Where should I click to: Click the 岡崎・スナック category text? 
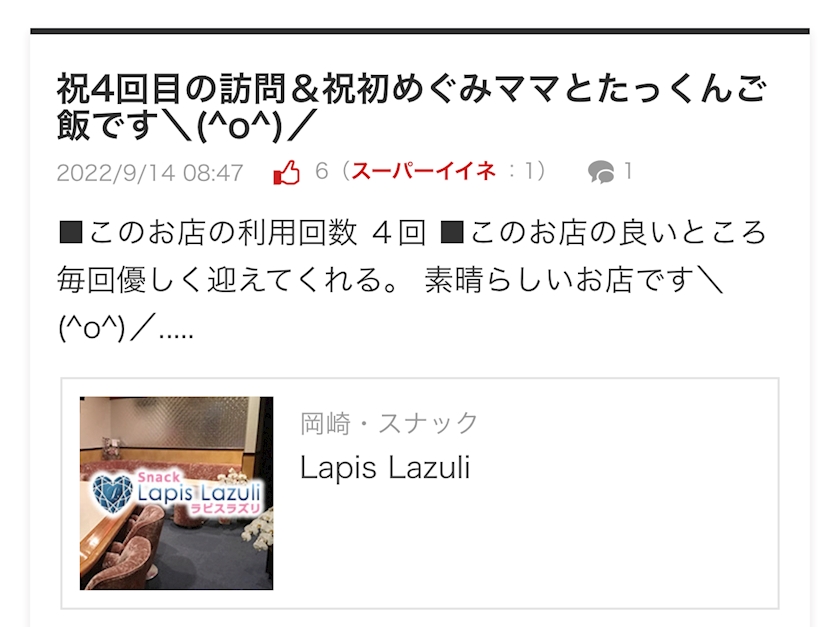pyautogui.click(x=389, y=423)
